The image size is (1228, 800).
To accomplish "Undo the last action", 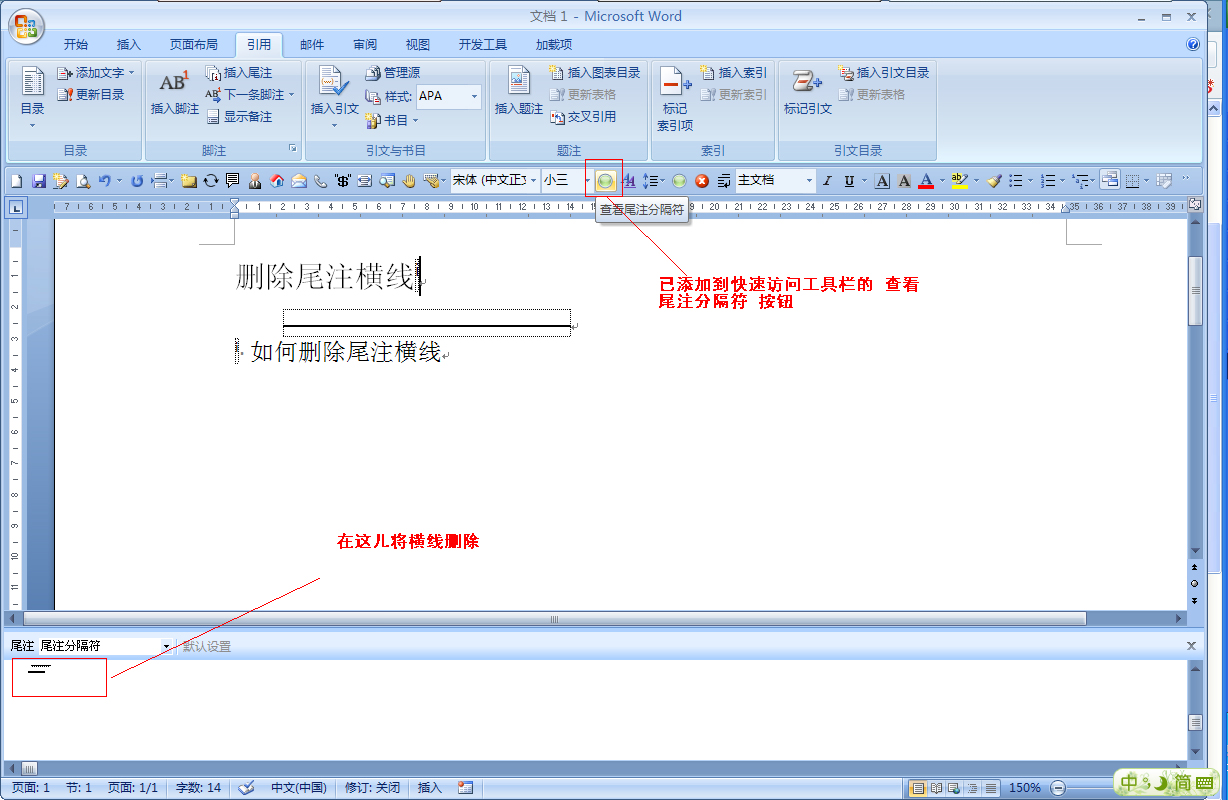I will (x=104, y=181).
